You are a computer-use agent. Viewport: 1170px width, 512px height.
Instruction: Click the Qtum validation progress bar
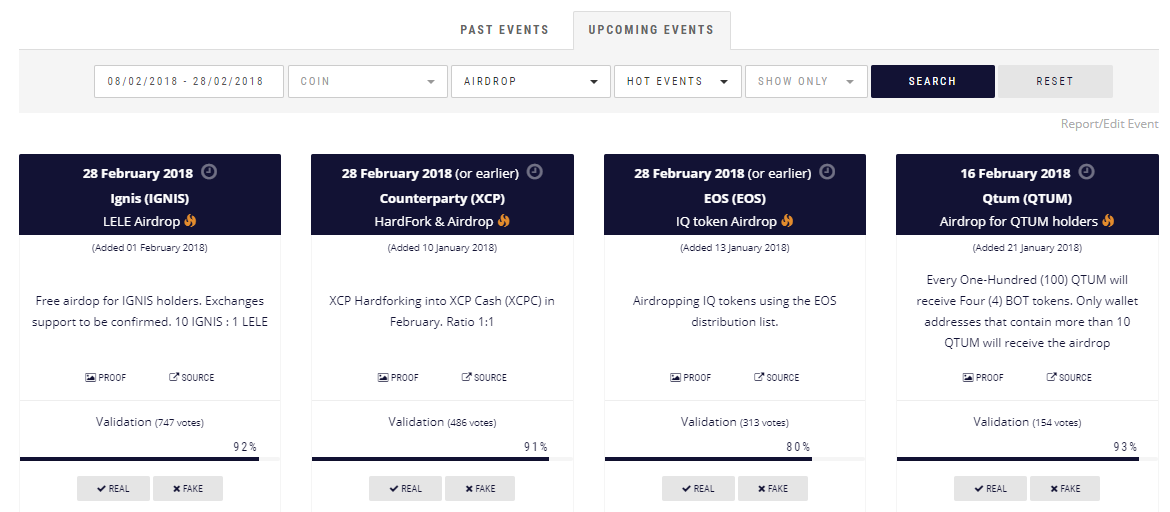pos(1027,459)
